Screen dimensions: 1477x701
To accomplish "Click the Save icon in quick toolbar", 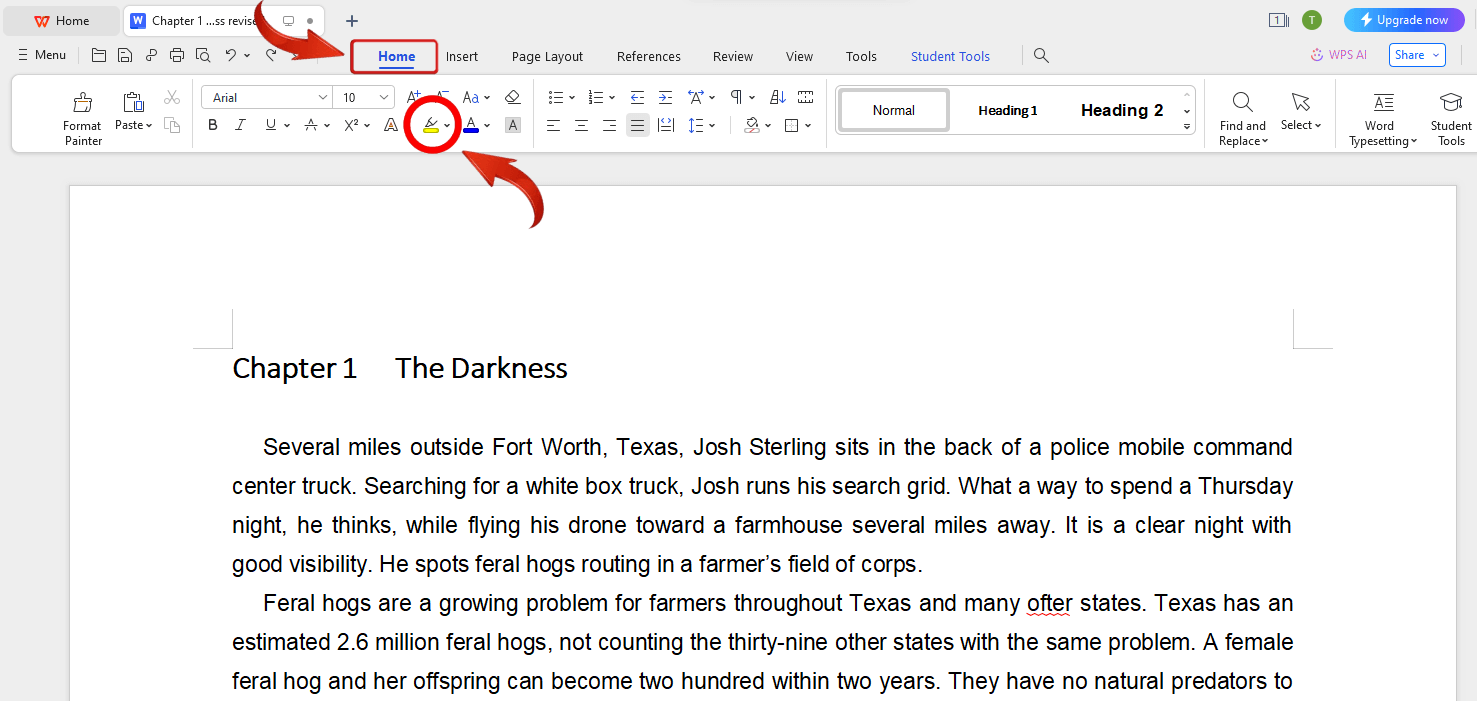I will [x=125, y=55].
